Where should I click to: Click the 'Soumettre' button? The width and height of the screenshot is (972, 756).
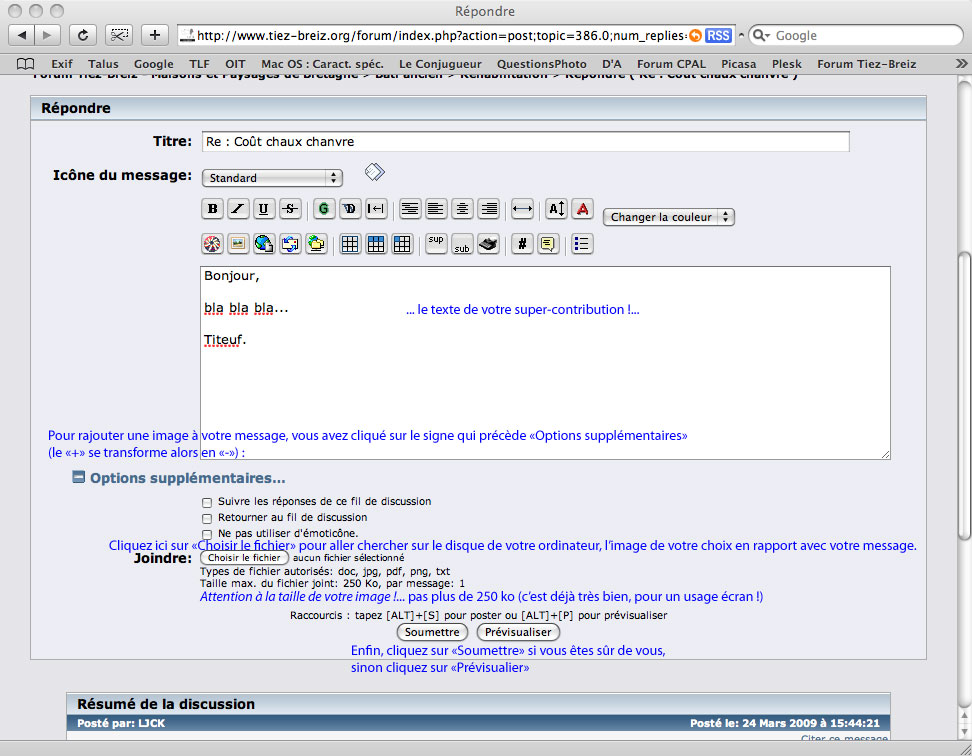[x=432, y=632]
